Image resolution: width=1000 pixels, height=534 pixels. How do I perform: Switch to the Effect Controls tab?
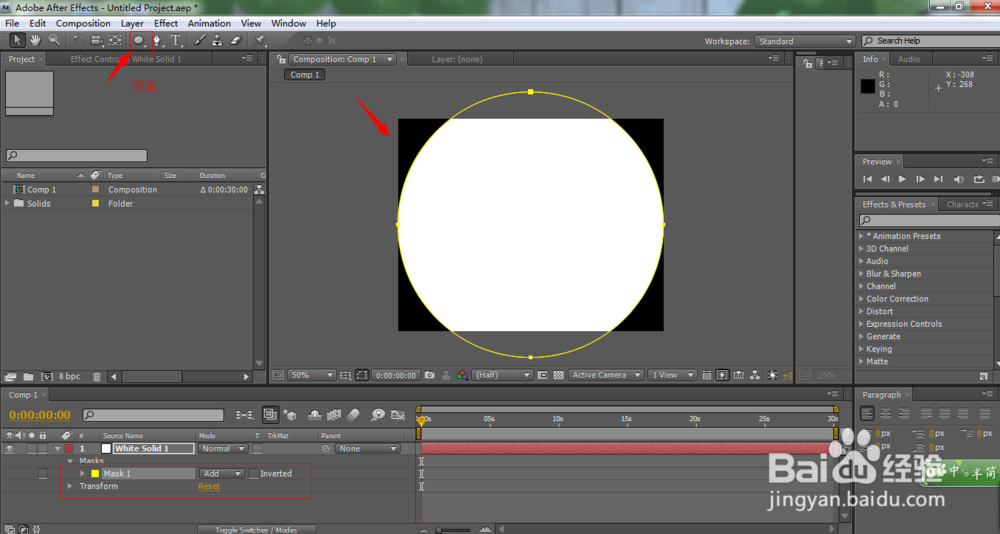point(126,59)
